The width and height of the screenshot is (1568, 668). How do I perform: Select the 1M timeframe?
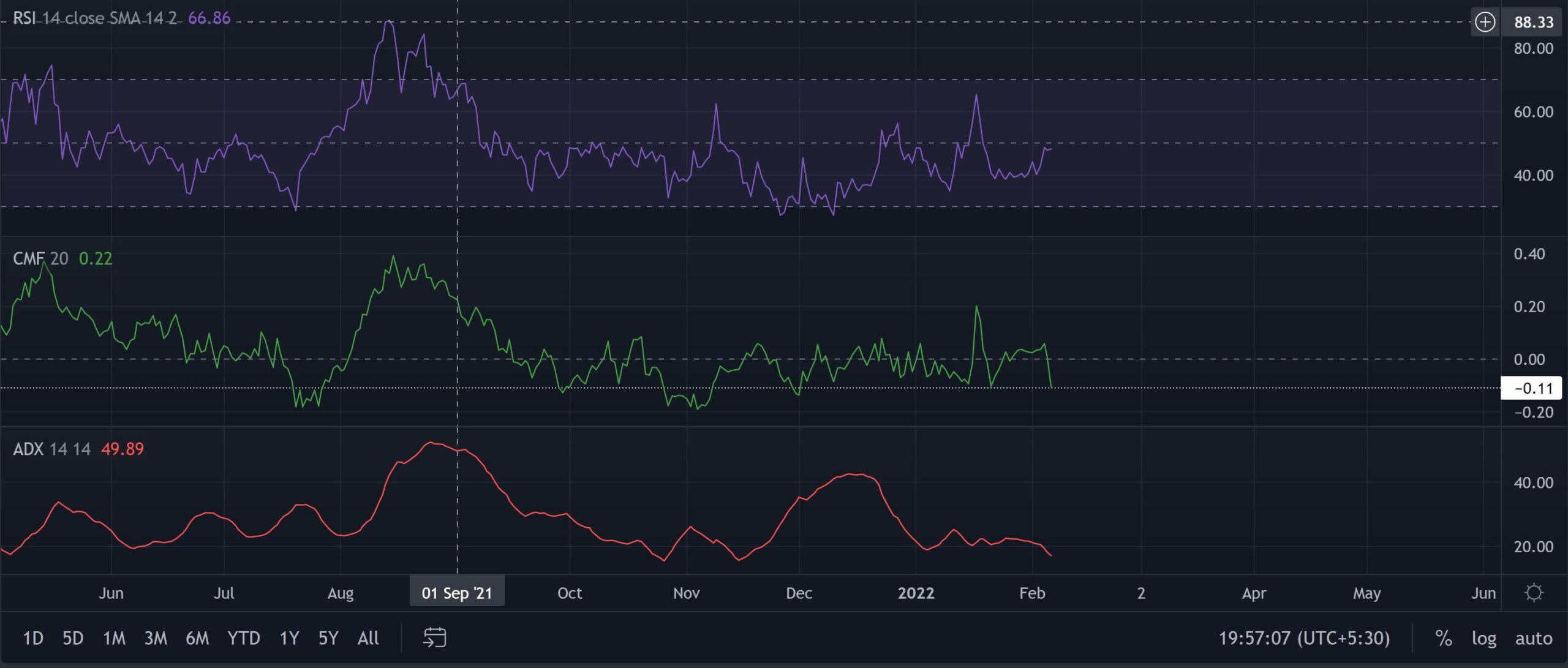pyautogui.click(x=113, y=637)
